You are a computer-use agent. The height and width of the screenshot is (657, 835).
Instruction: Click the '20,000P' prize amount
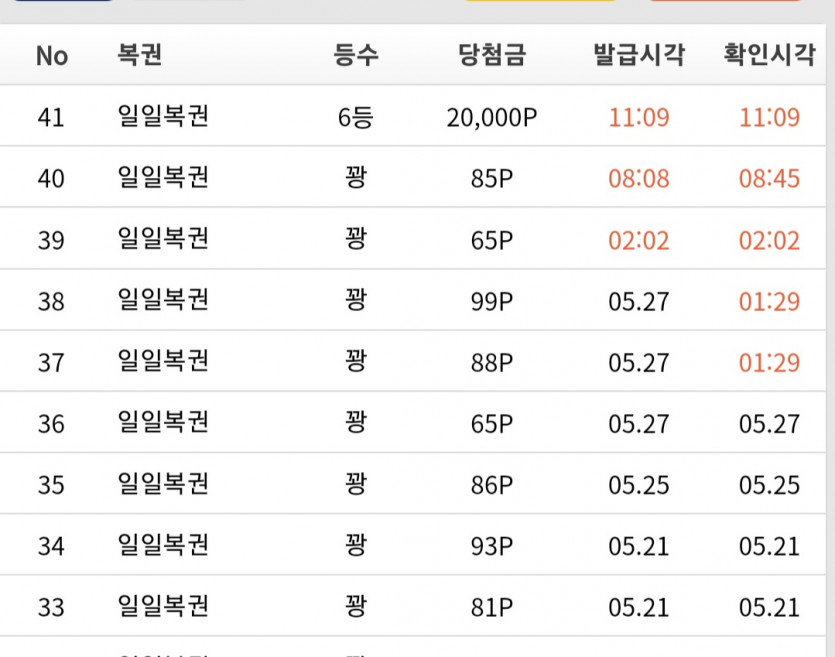[x=492, y=118]
